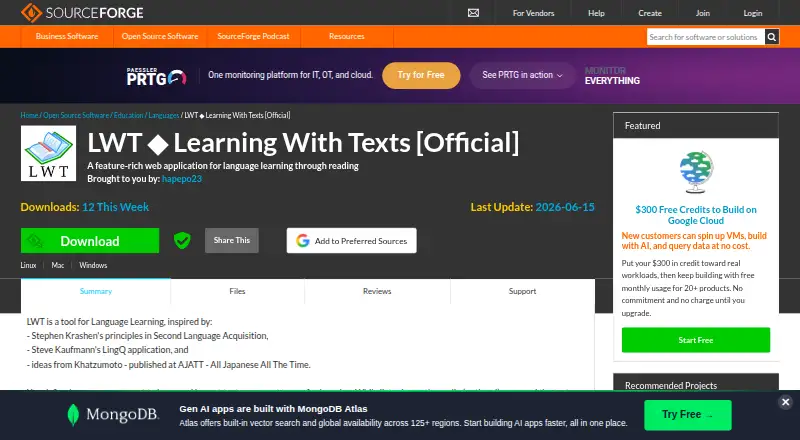Open the Languages breadcrumb link
Image resolution: width=800 pixels, height=440 pixels.
[x=164, y=115]
